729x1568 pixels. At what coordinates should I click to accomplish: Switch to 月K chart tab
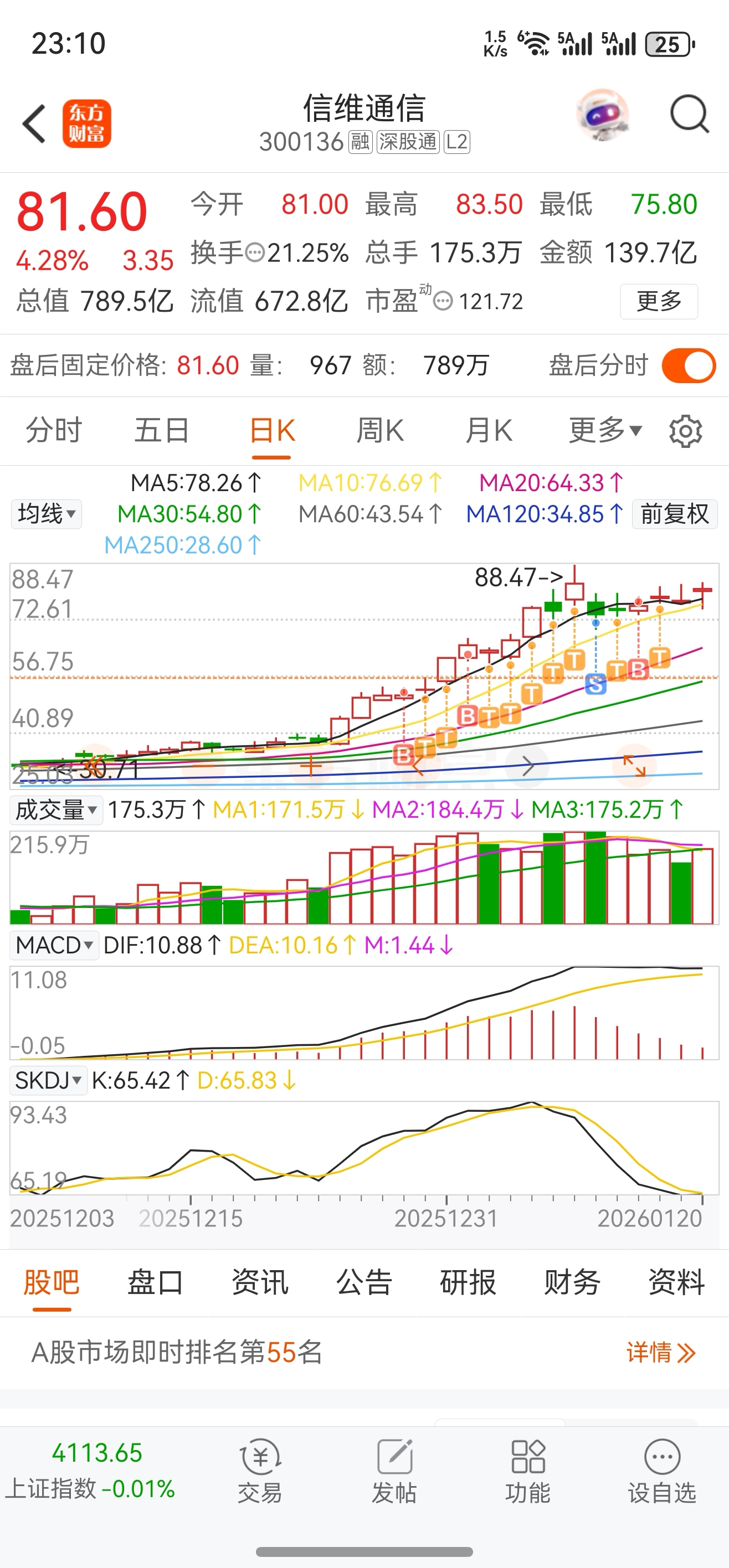[x=489, y=430]
